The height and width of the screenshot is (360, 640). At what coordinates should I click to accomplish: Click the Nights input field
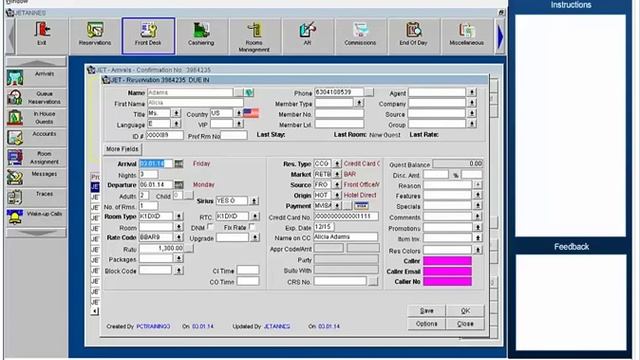(x=149, y=174)
